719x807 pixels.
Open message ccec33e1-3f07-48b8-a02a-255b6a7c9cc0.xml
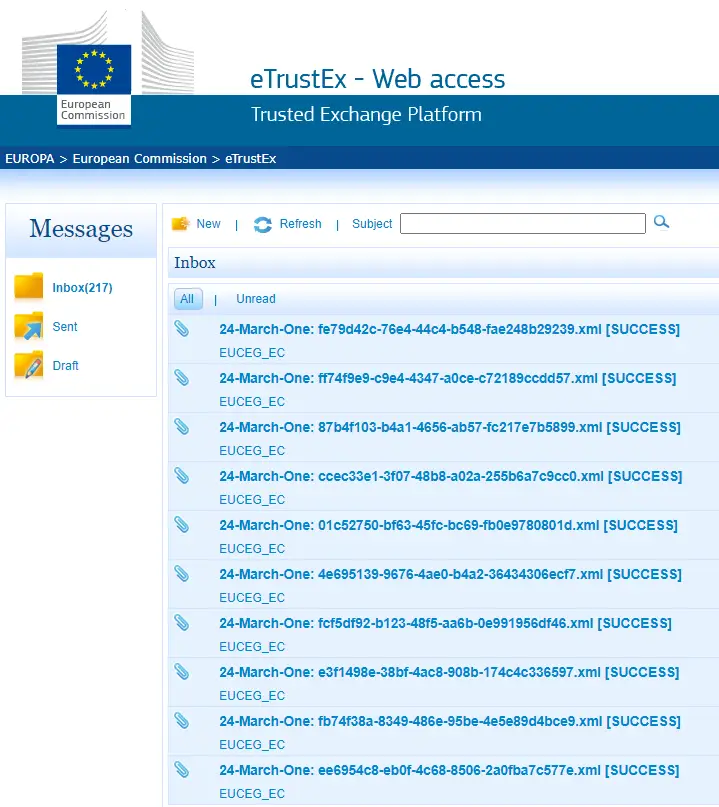(451, 476)
